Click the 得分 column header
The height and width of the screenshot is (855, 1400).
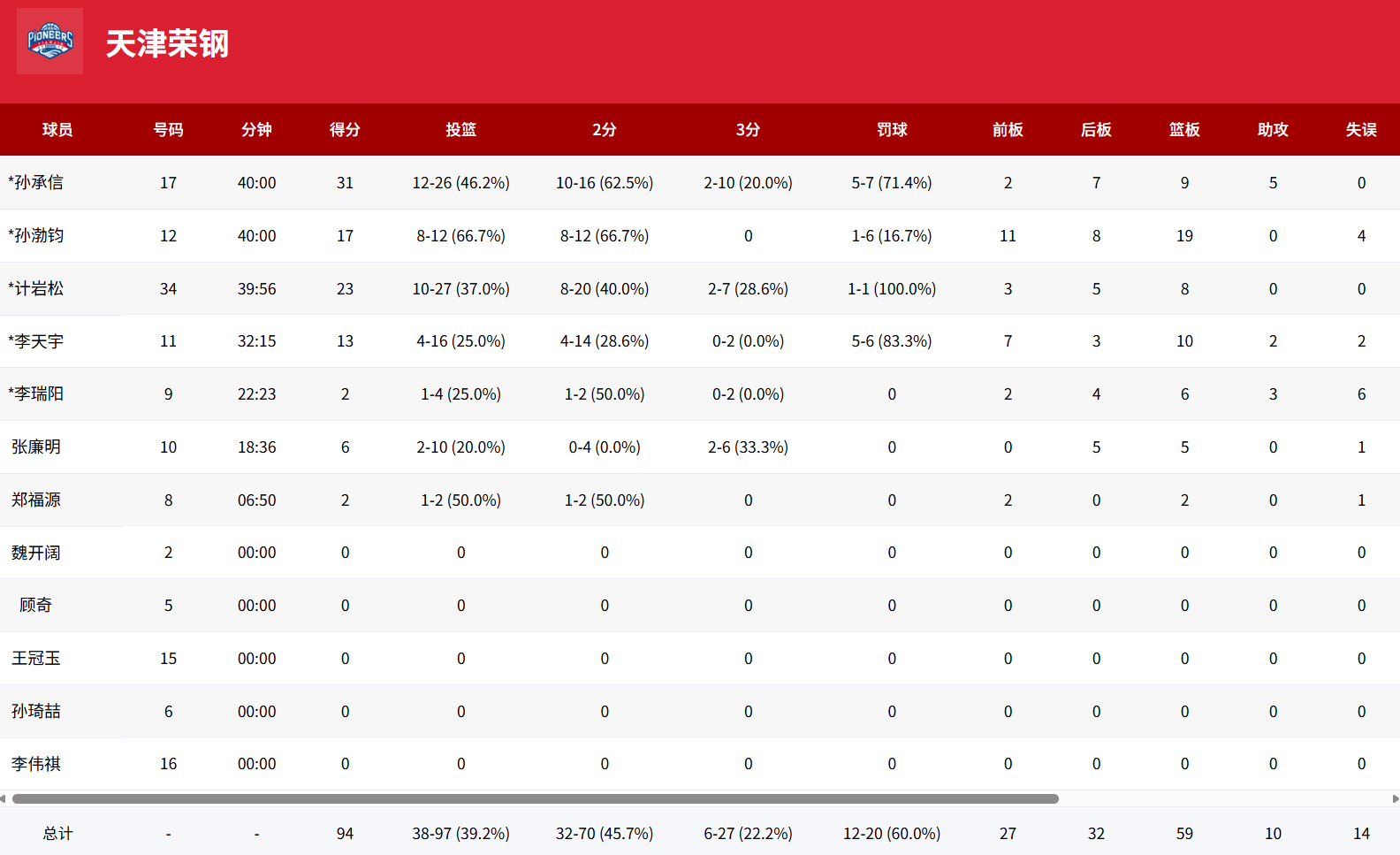click(x=345, y=130)
